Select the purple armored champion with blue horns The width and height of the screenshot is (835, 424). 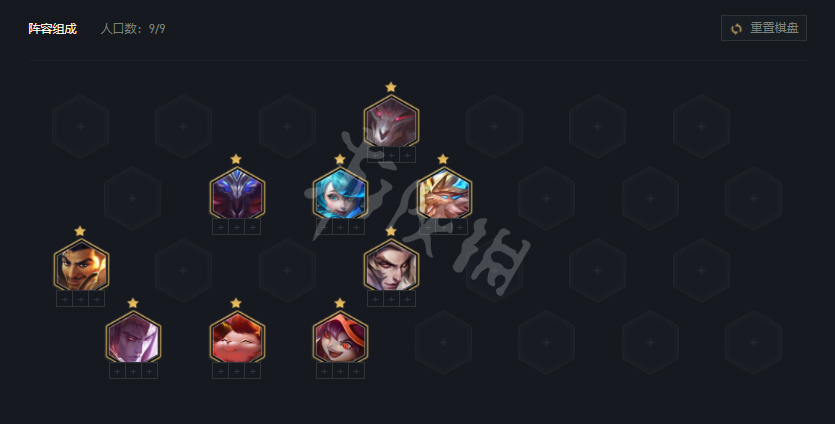tap(237, 194)
